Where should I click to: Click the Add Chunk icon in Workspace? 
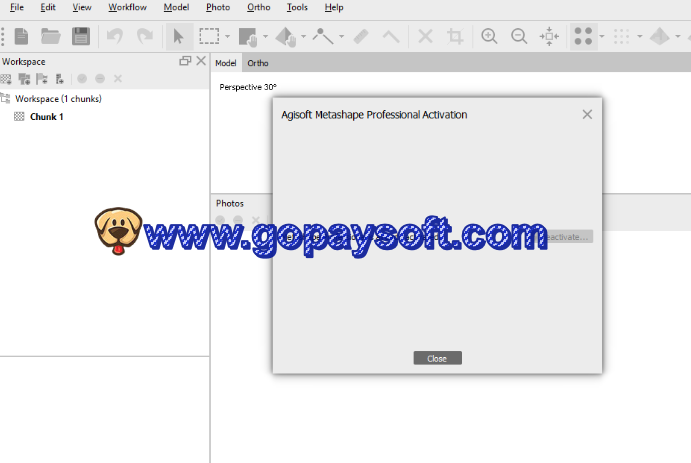[x=6, y=79]
